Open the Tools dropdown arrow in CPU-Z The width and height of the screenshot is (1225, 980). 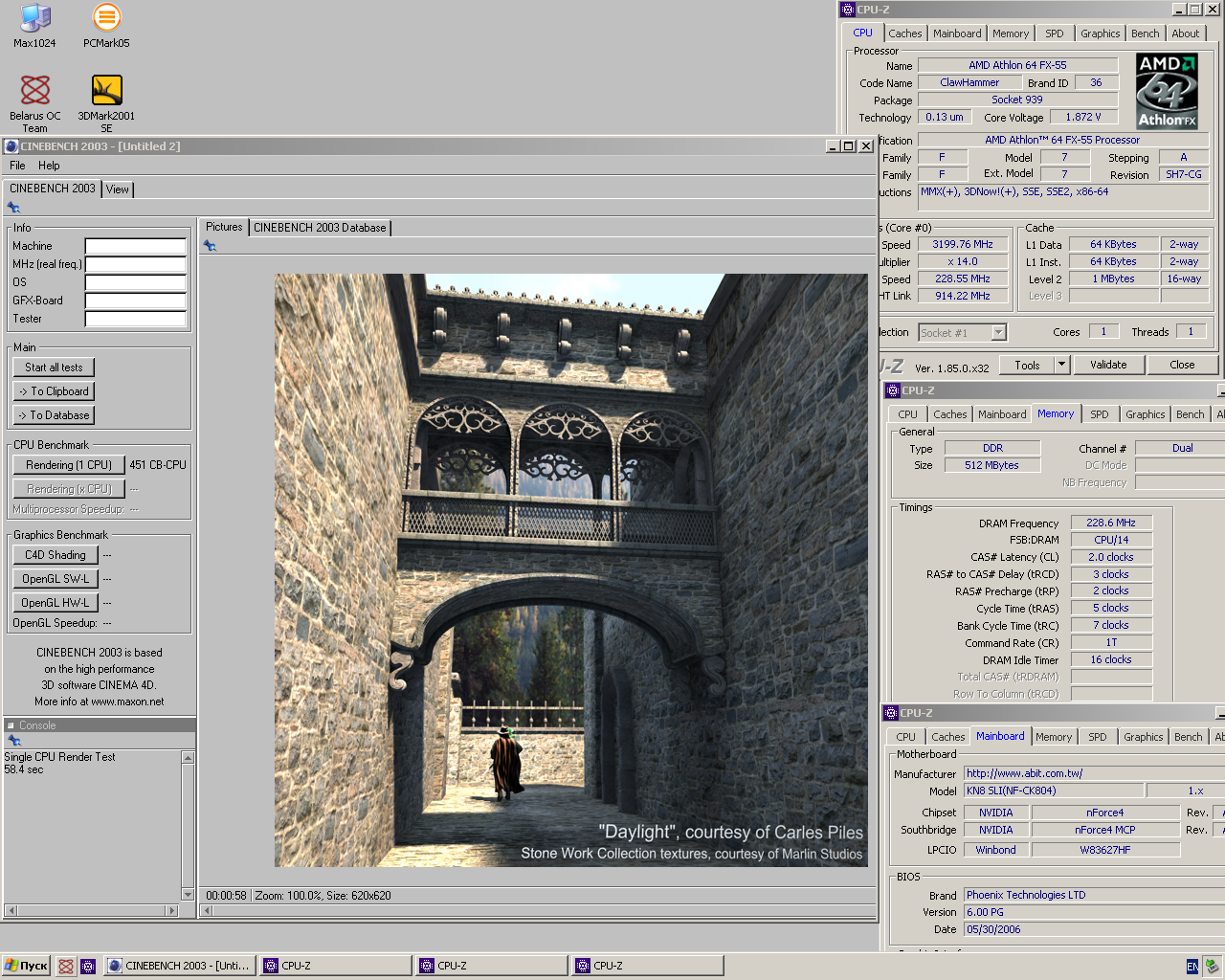point(1060,365)
